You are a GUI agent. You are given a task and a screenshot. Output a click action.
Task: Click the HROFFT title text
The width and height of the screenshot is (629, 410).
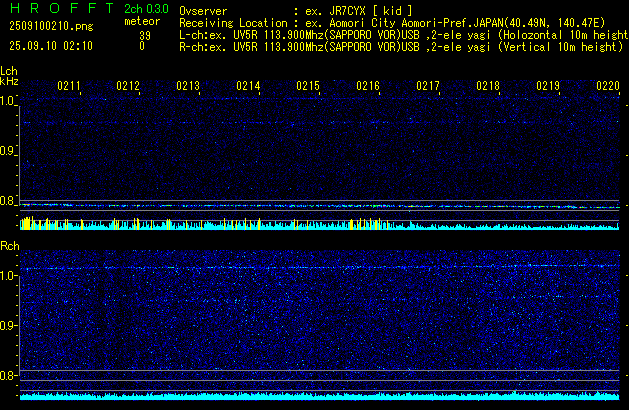tap(62, 8)
